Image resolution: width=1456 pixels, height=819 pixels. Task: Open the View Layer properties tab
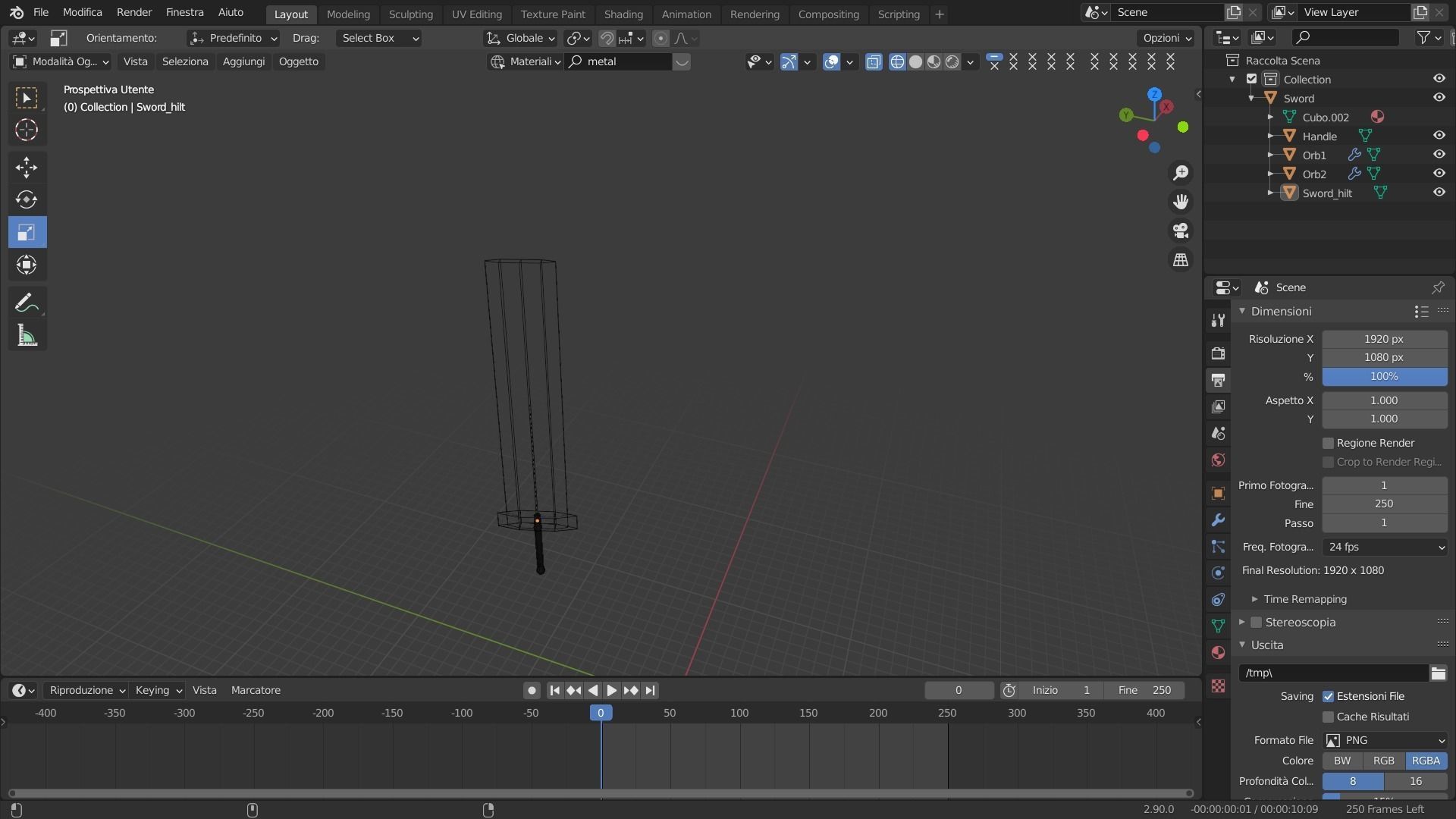pyautogui.click(x=1218, y=406)
